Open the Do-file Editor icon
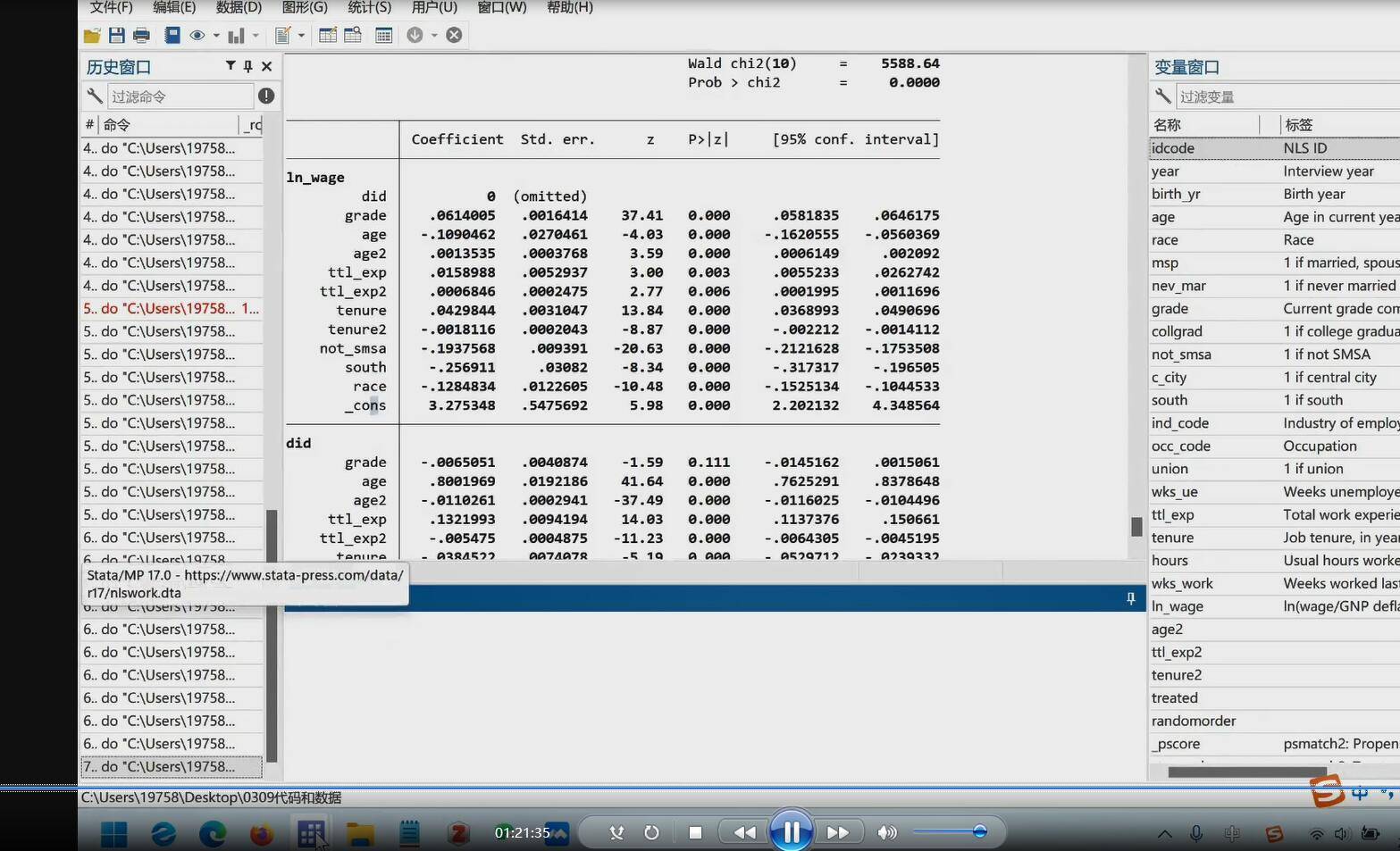1400x851 pixels. (x=283, y=36)
